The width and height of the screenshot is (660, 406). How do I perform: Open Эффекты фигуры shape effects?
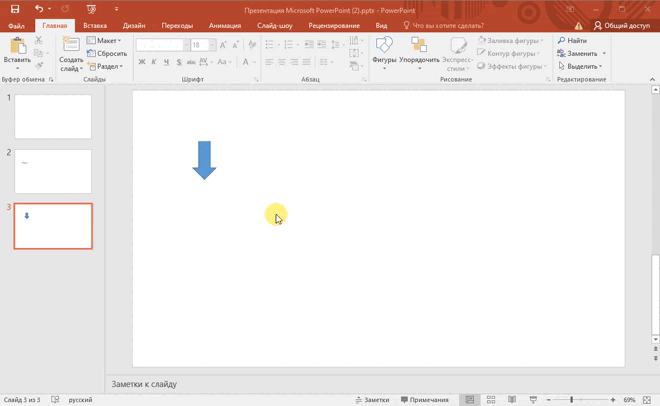(511, 66)
